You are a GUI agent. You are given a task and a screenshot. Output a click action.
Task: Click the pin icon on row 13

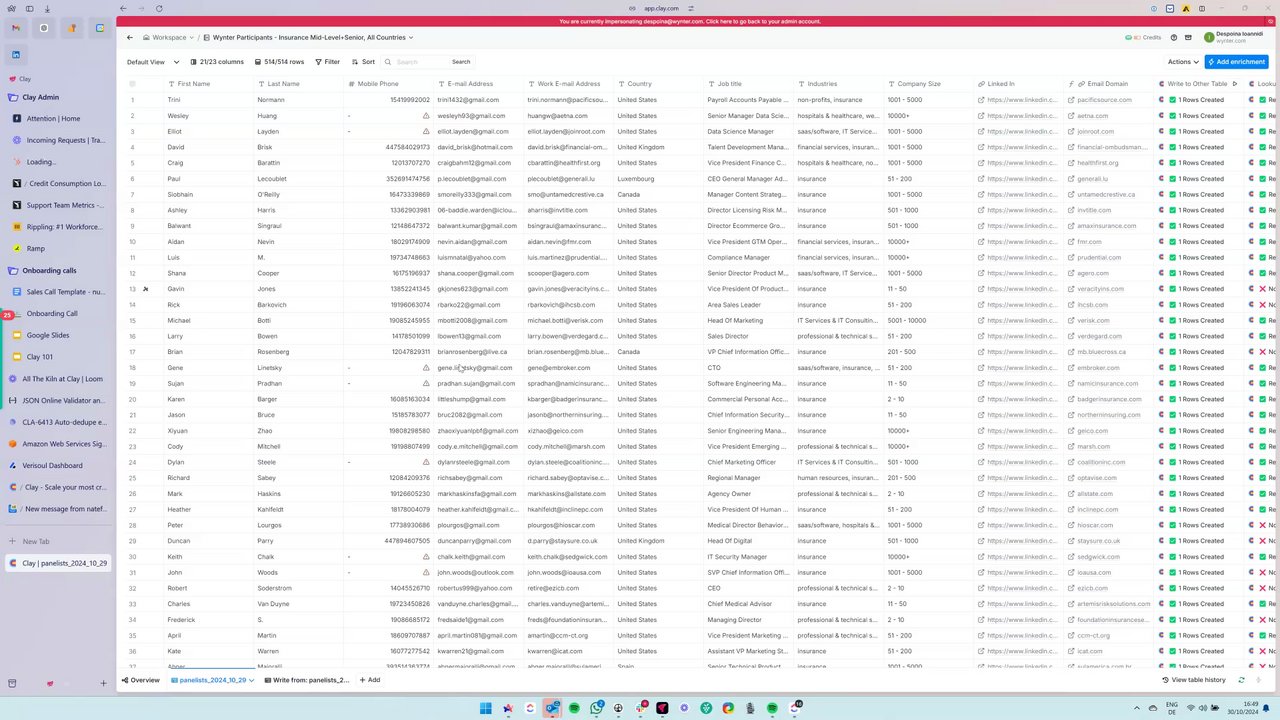coord(145,289)
